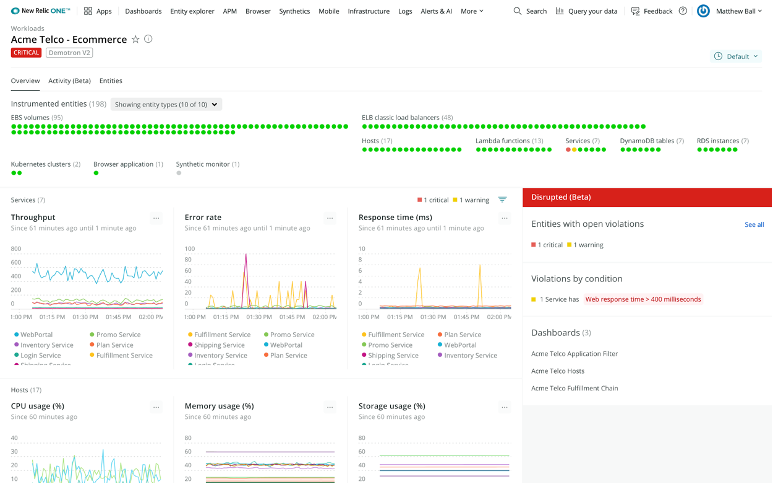Click the New Relic ONE logo
This screenshot has height=483, width=772.
click(x=40, y=11)
